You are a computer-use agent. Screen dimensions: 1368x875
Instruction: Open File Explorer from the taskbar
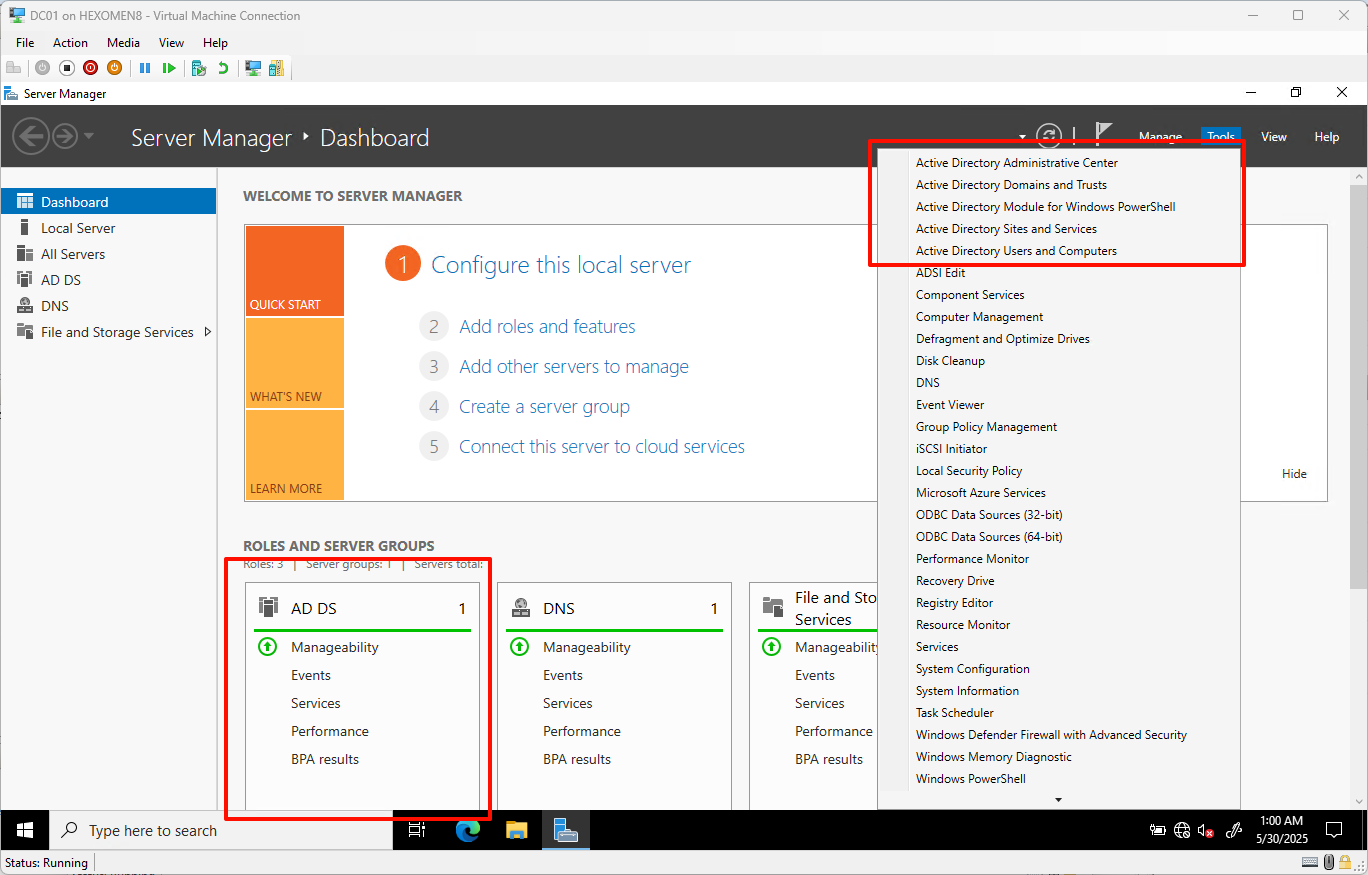pos(516,830)
